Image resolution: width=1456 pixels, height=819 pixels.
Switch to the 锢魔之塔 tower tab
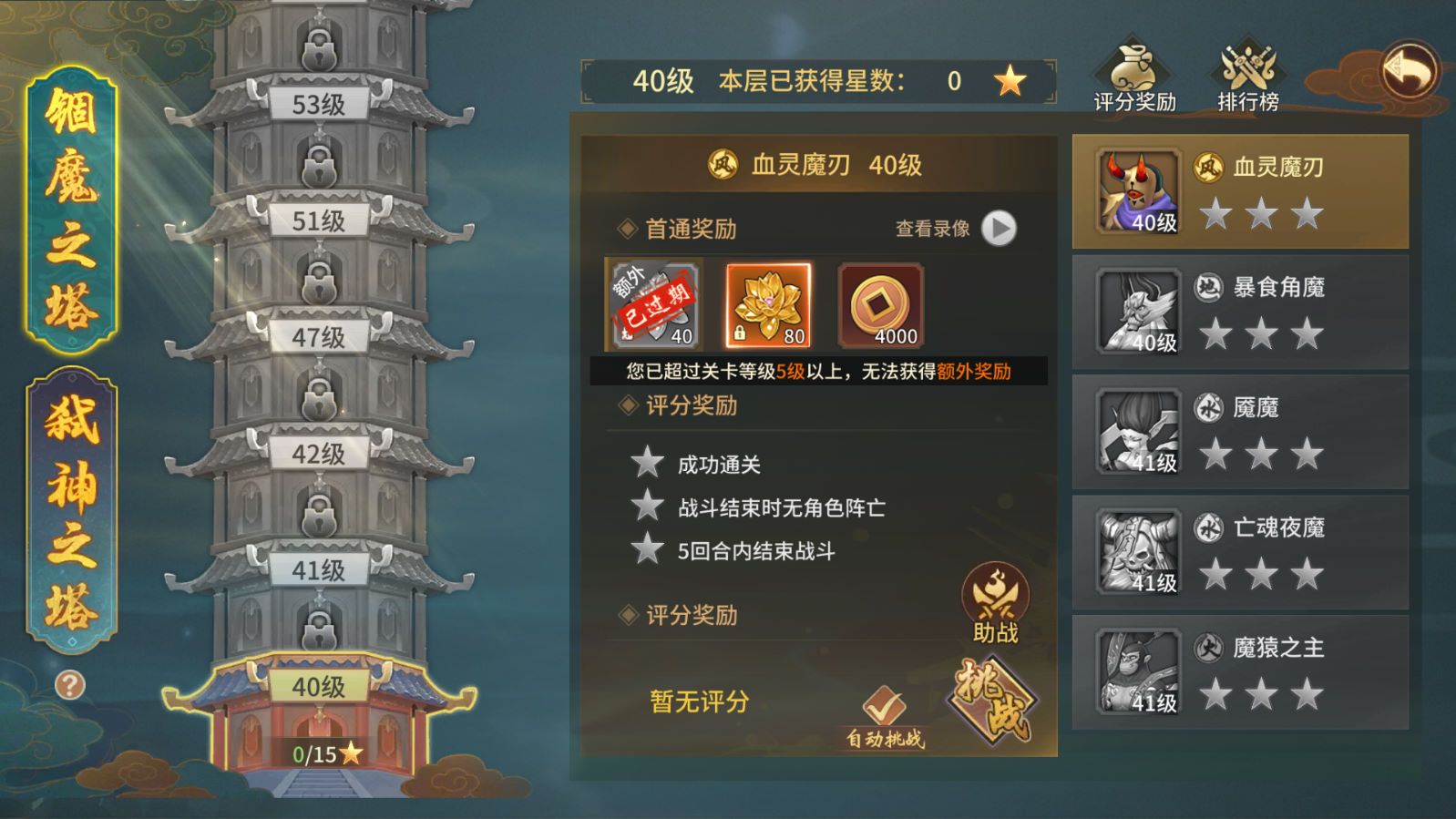coord(71,210)
